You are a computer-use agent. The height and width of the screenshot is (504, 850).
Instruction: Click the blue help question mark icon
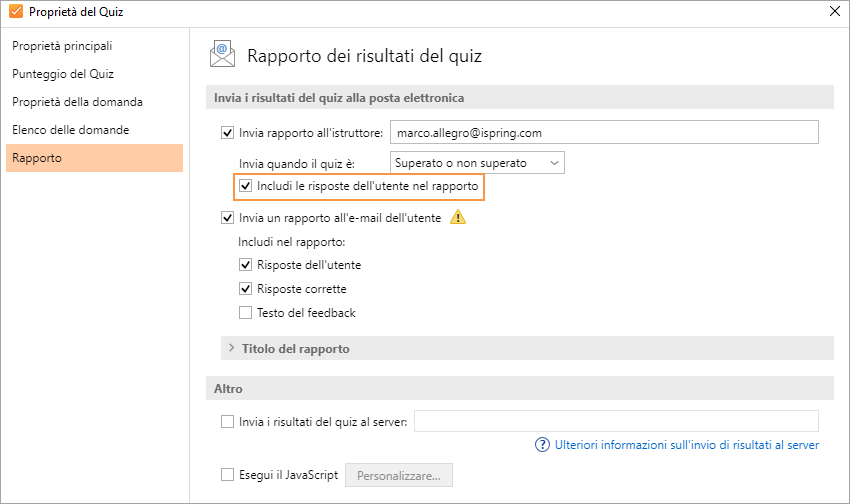543,445
